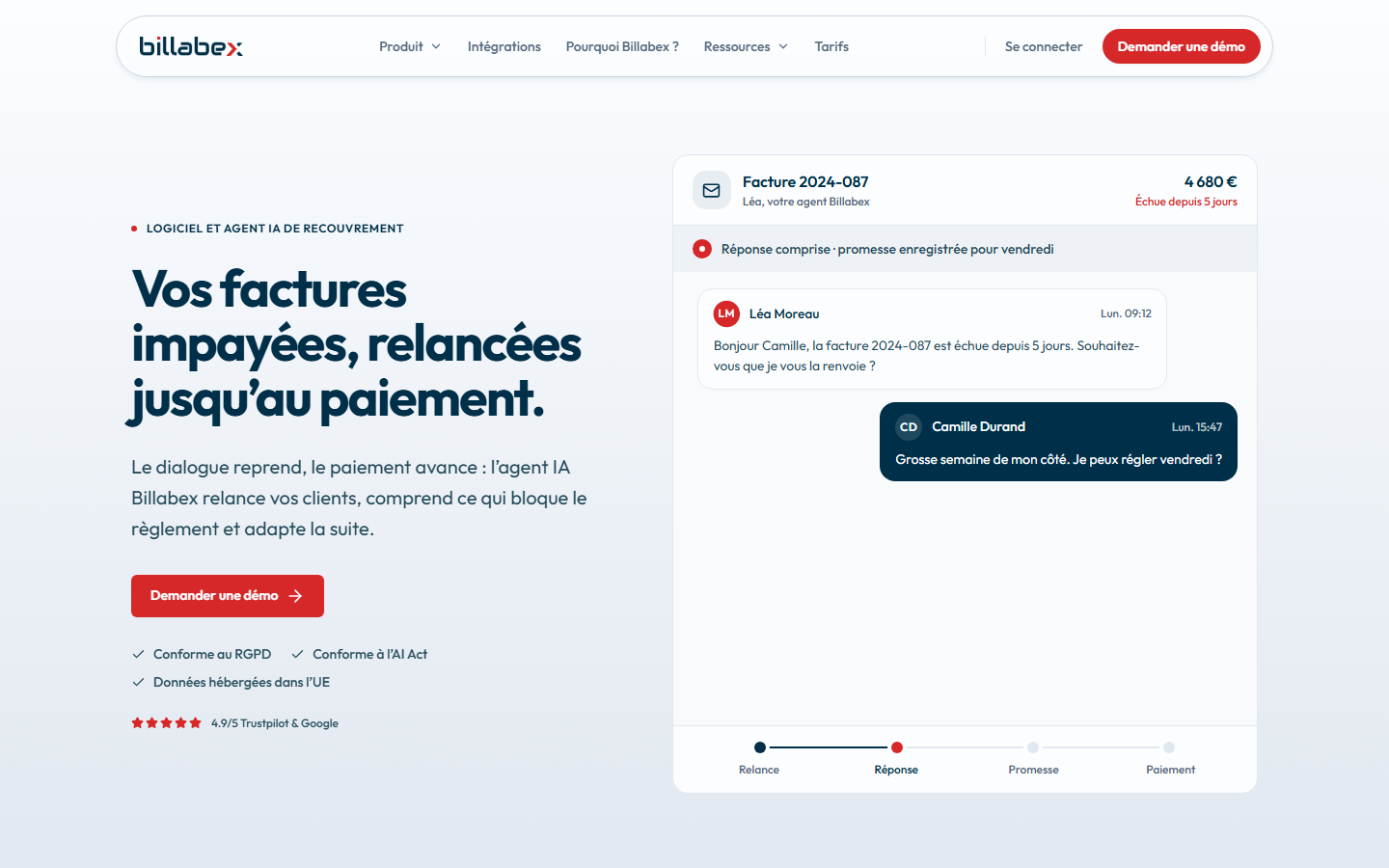Click the envelope icon beside Facture 2024-087
The image size is (1389, 868).
[712, 191]
